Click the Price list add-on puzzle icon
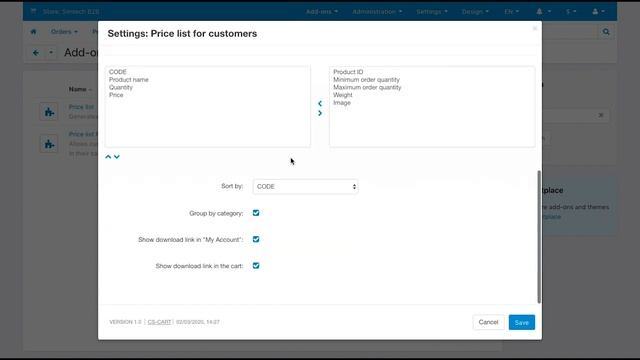Viewport: 640px width, 360px height. [49, 112]
